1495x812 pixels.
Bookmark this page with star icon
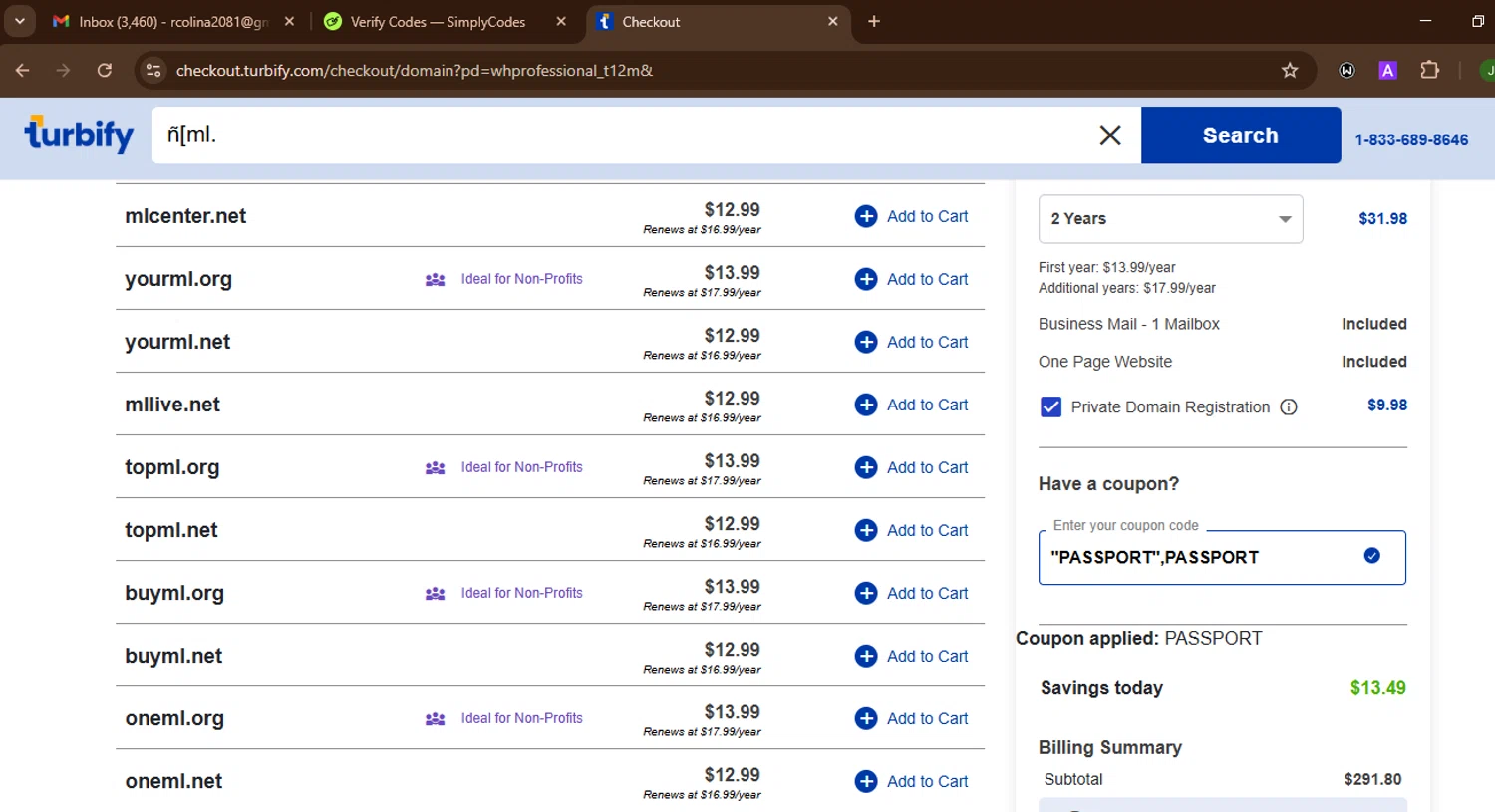pos(1290,70)
